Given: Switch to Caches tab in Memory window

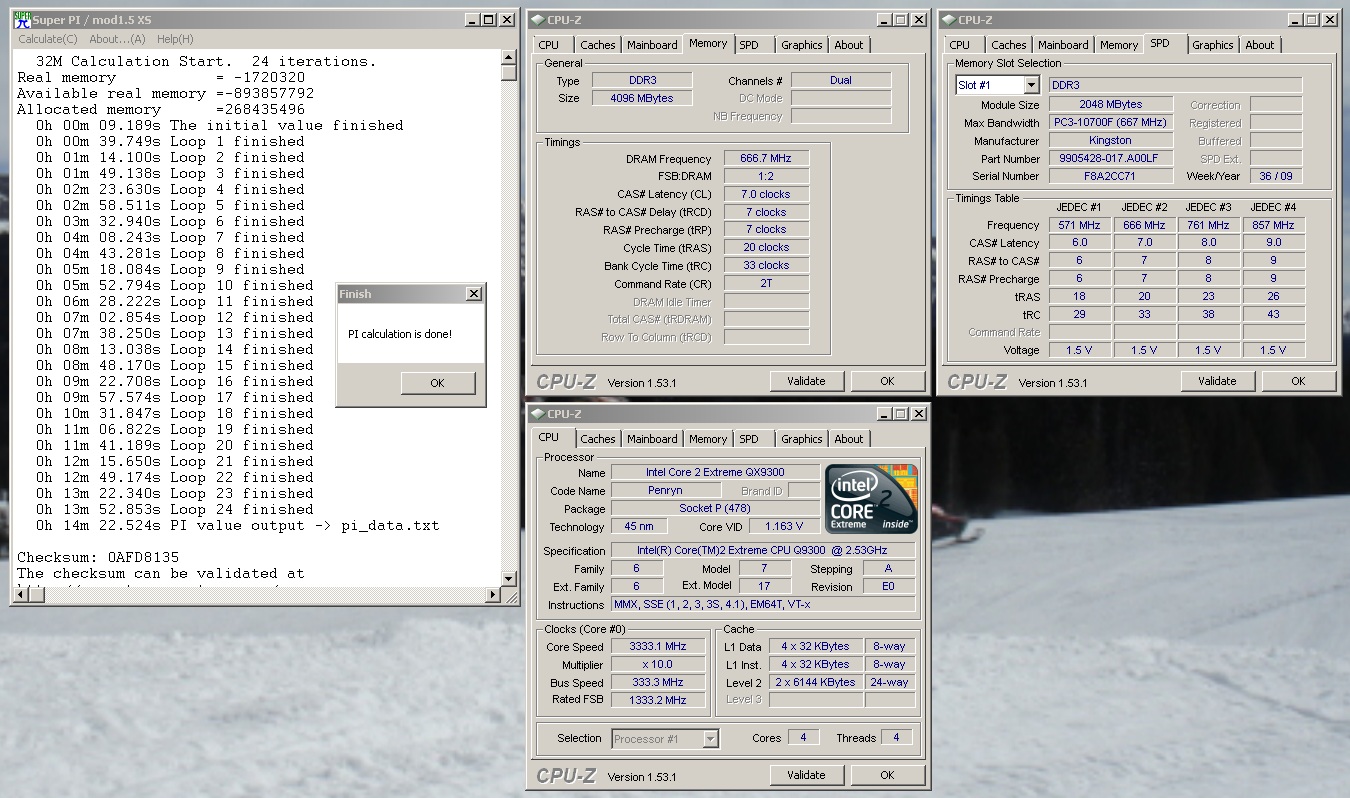Looking at the screenshot, I should pyautogui.click(x=598, y=45).
